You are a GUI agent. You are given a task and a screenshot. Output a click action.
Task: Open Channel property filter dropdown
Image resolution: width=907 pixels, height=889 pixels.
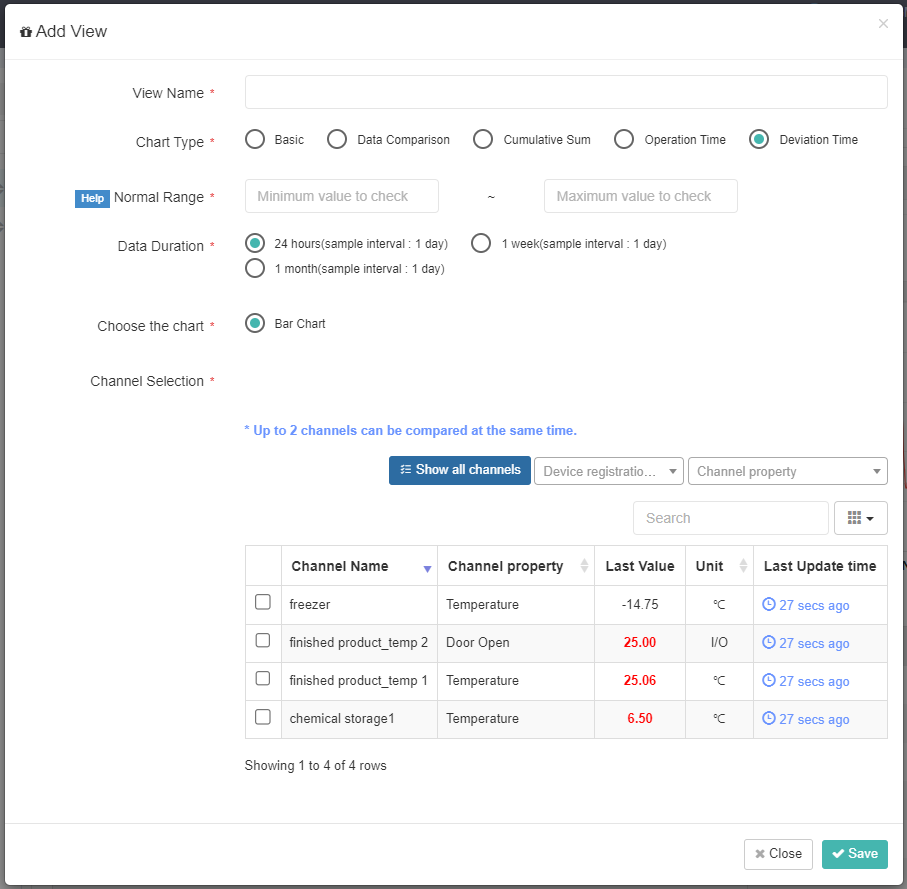coord(787,471)
